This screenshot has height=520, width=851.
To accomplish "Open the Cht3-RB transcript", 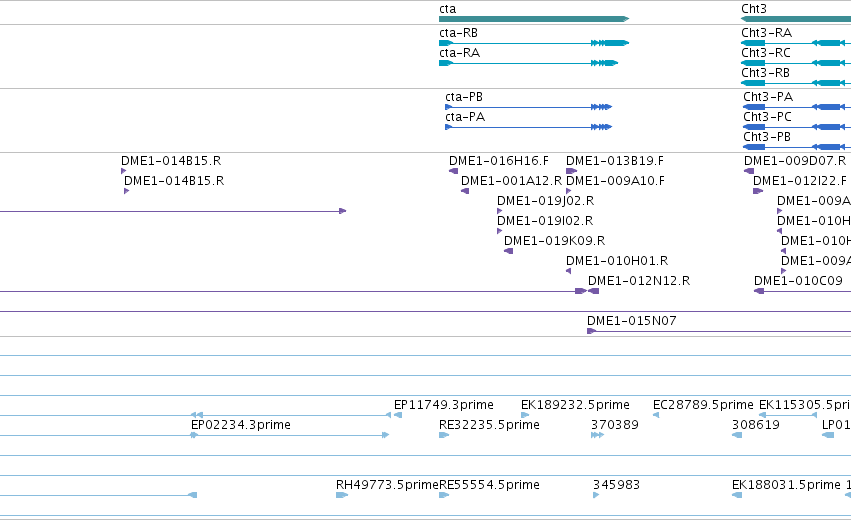I will coord(765,73).
